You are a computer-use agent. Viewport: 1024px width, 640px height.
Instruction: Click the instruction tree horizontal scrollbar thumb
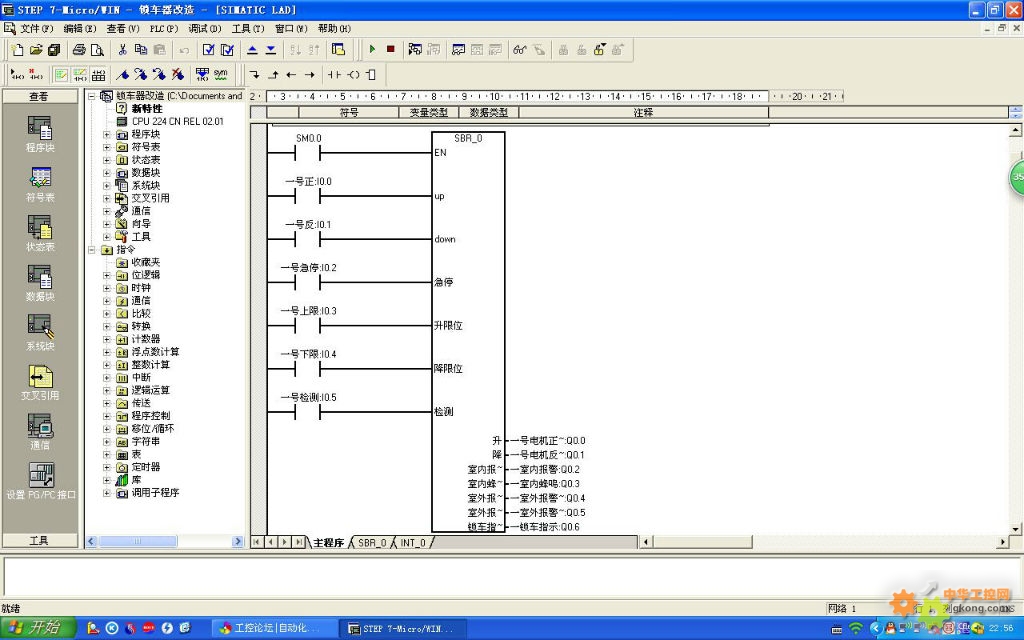coord(137,541)
